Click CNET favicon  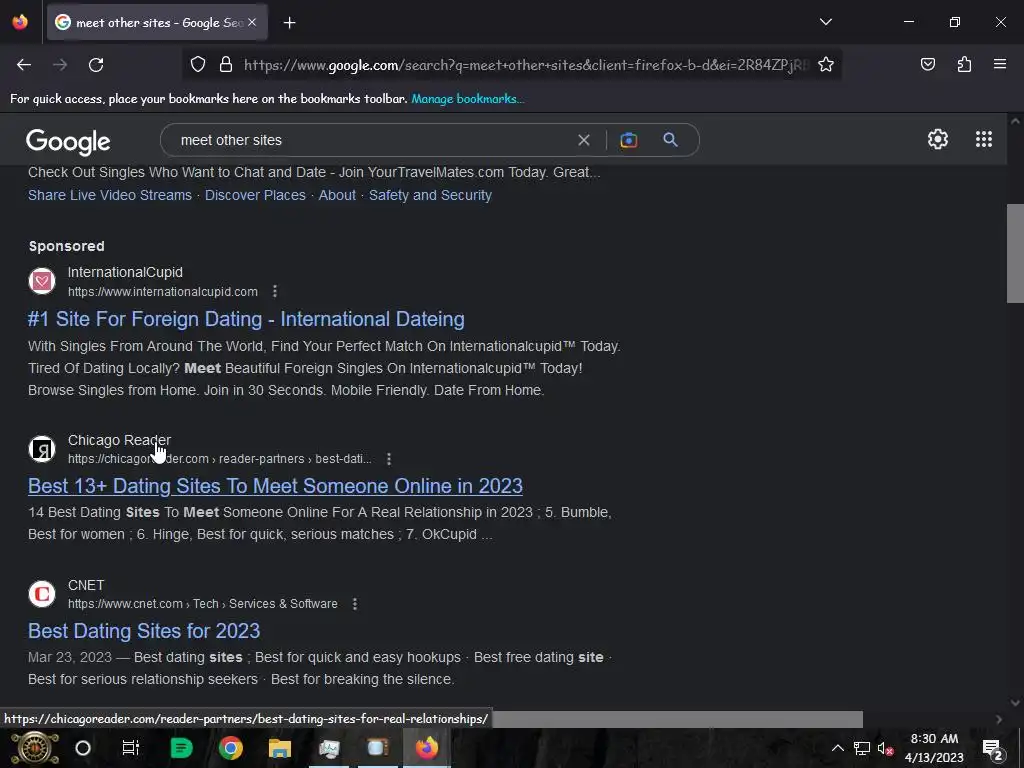[42, 594]
